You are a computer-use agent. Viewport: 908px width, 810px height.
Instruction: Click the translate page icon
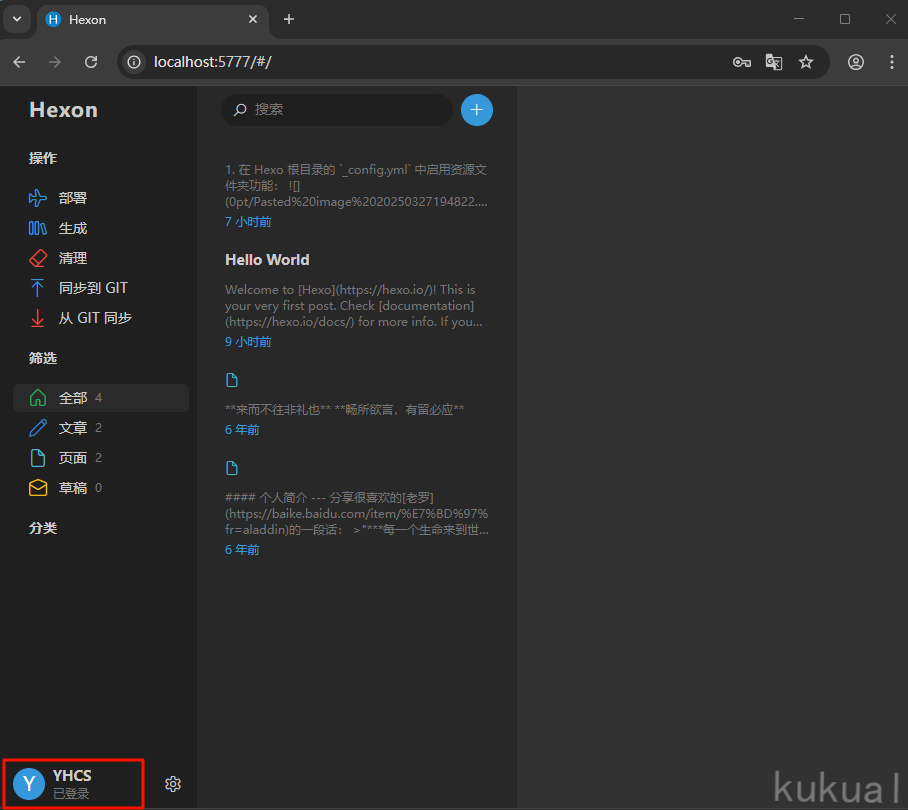774,62
